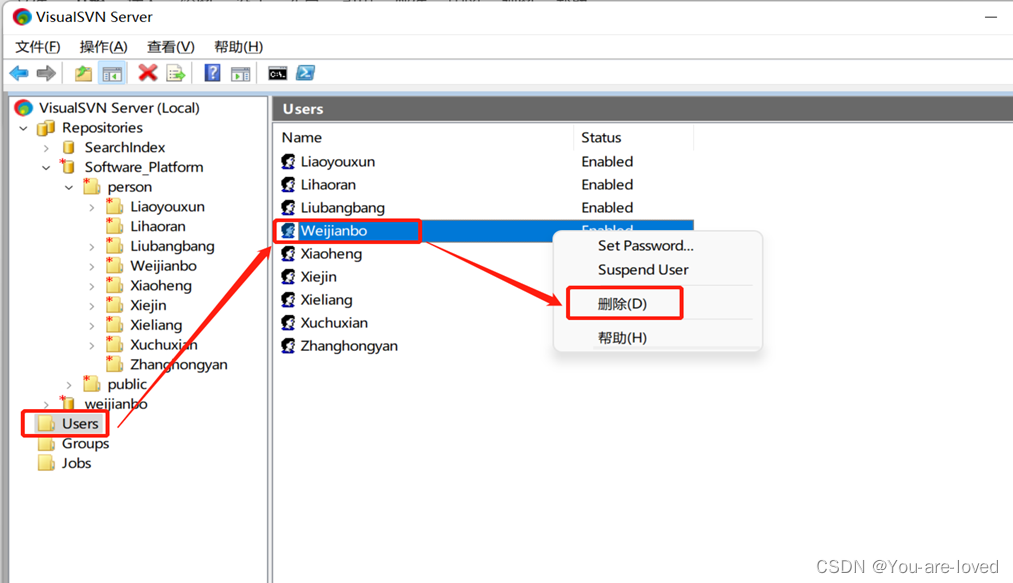Toggle the console tree pane toolbar icon
This screenshot has height=583, width=1013.
(112, 73)
